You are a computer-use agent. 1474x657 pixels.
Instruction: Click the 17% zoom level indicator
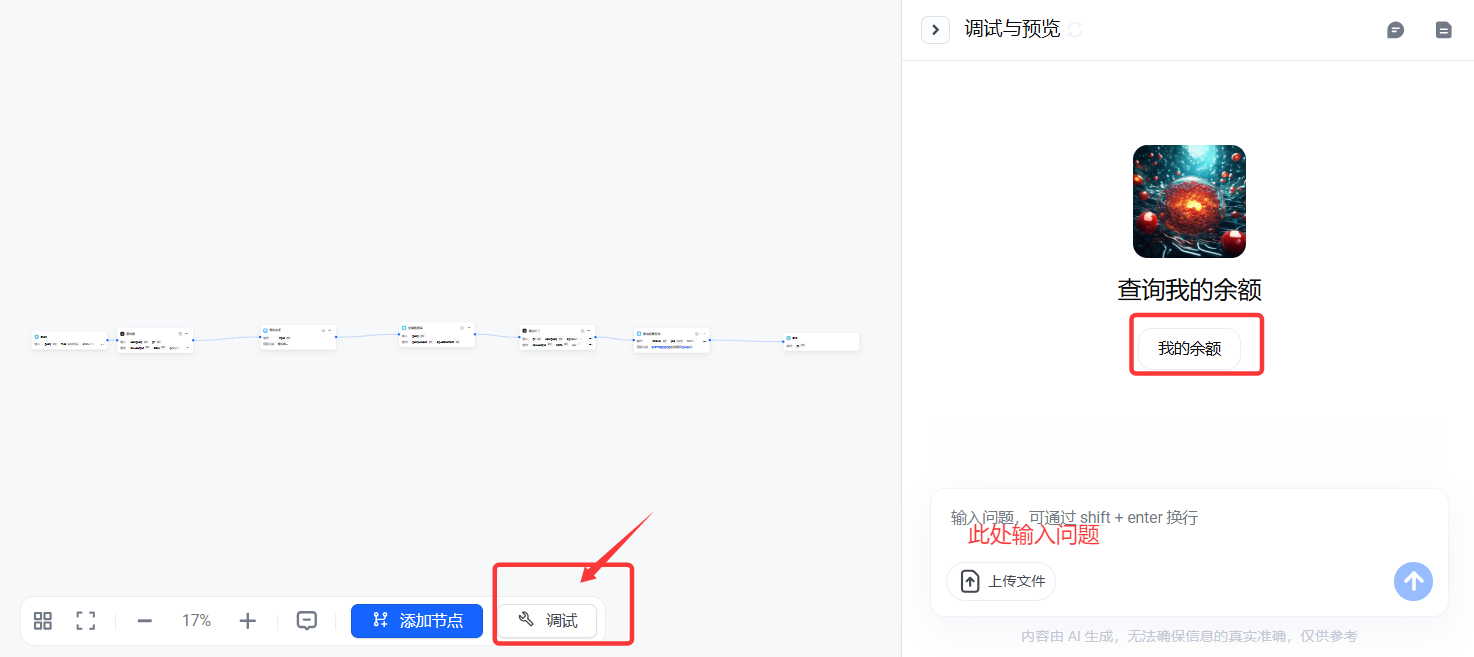coord(196,621)
